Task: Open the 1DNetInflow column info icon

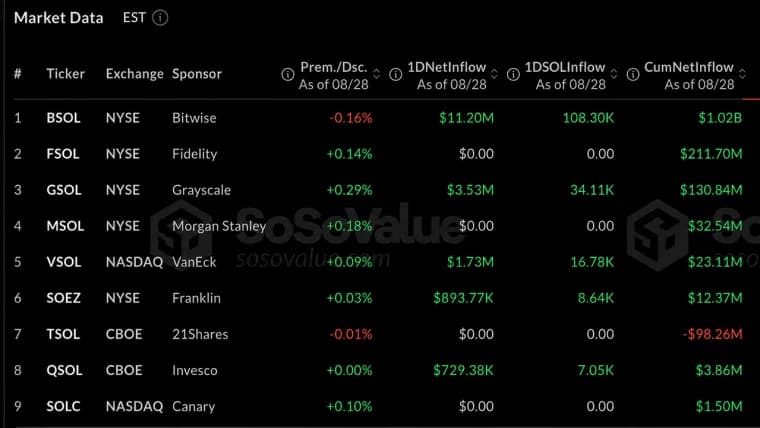Action: point(396,74)
